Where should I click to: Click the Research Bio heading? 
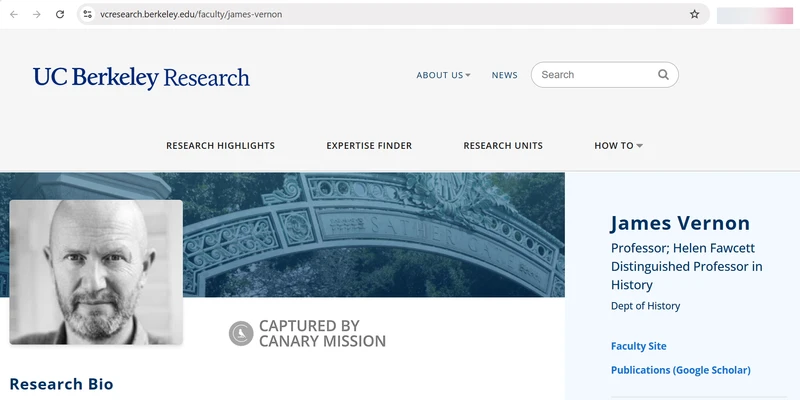point(61,384)
